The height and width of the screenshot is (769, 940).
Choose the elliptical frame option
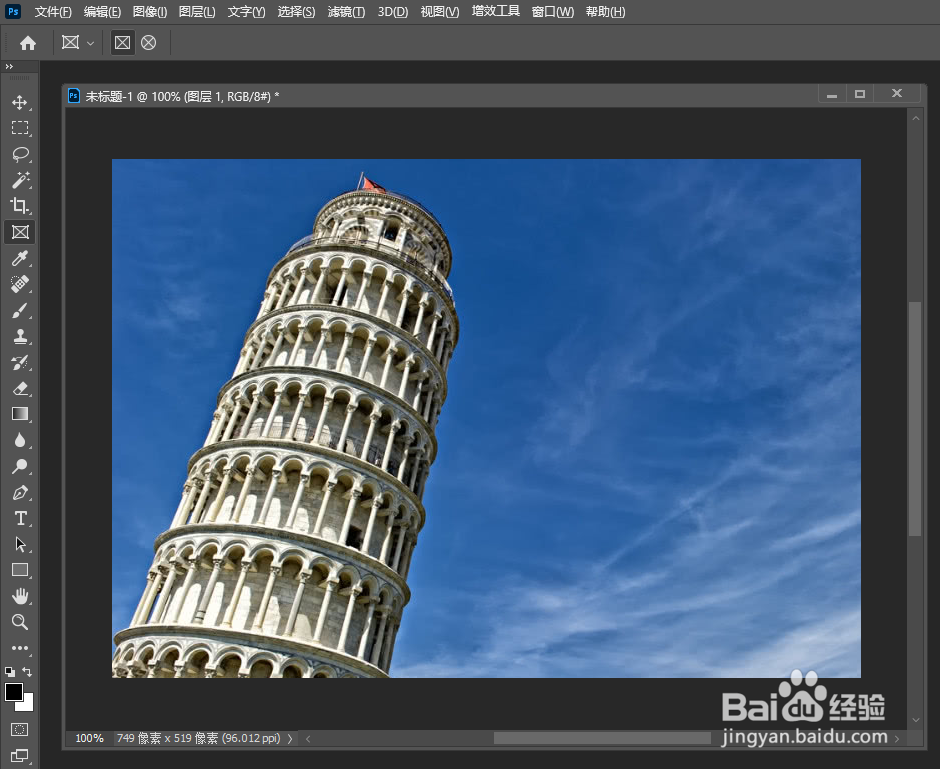coord(149,43)
